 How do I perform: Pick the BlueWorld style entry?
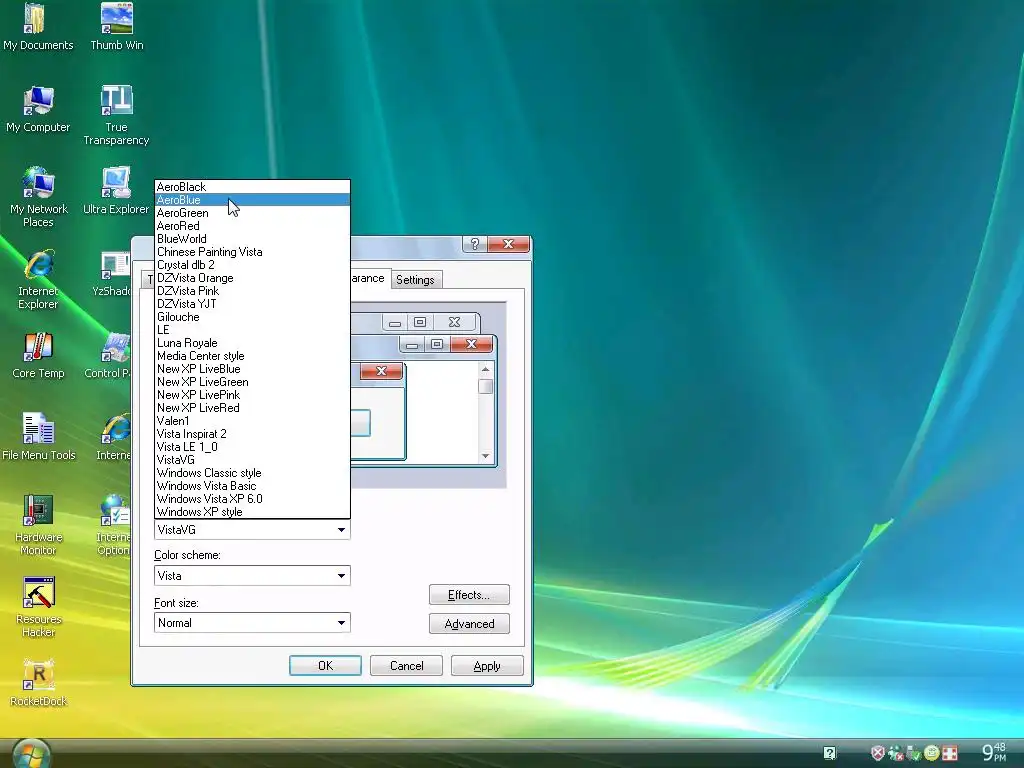pos(252,239)
